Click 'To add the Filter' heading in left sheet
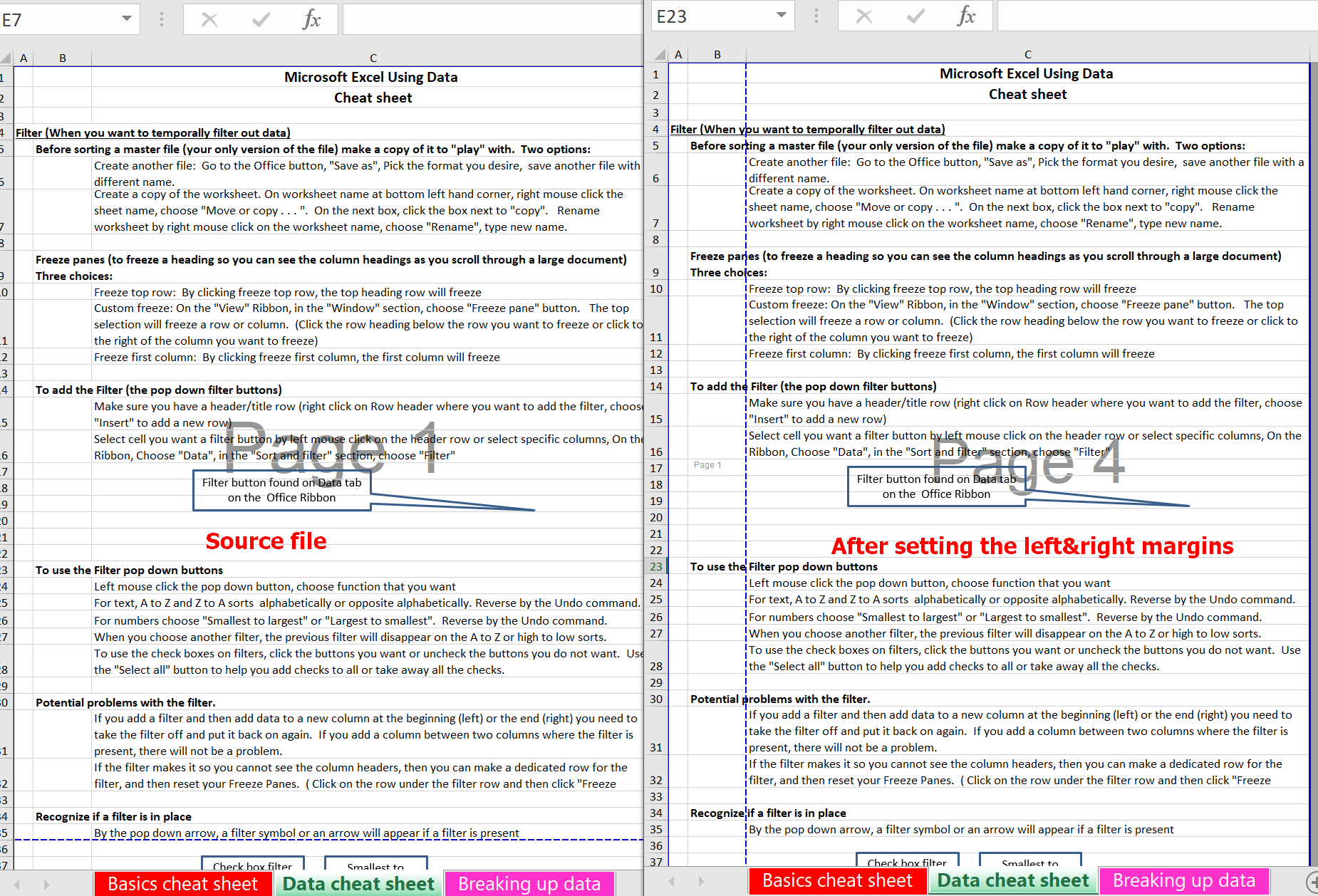The width and height of the screenshot is (1318, 896). click(x=159, y=390)
